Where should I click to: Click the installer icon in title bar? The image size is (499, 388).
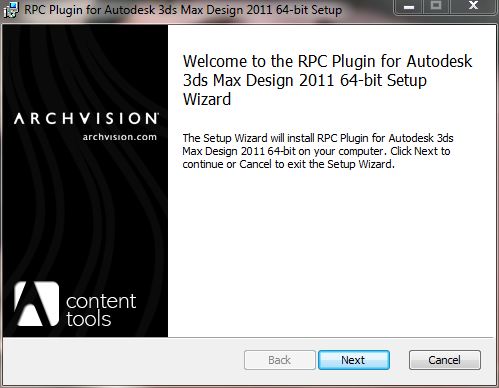(x=11, y=10)
